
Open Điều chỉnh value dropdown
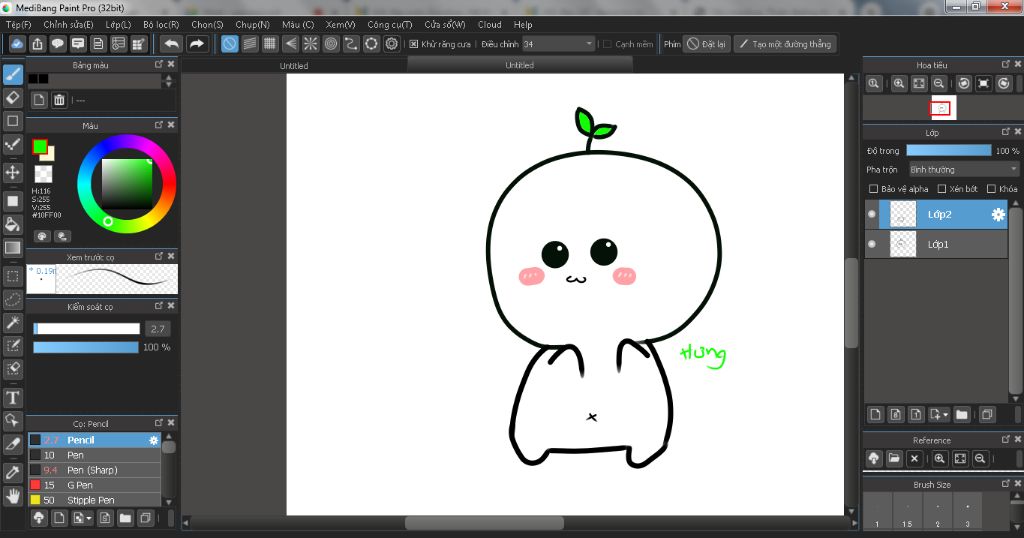pos(558,44)
